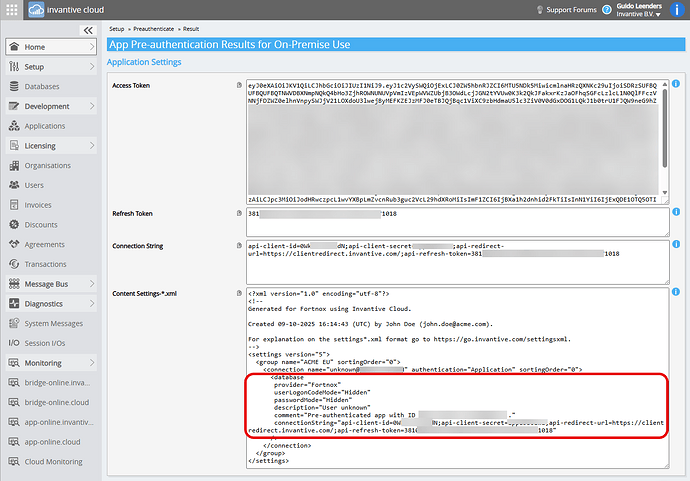Screen dimensions: 690x481
Task: Expand the Monitoring sidebar section
Action: click(92, 363)
